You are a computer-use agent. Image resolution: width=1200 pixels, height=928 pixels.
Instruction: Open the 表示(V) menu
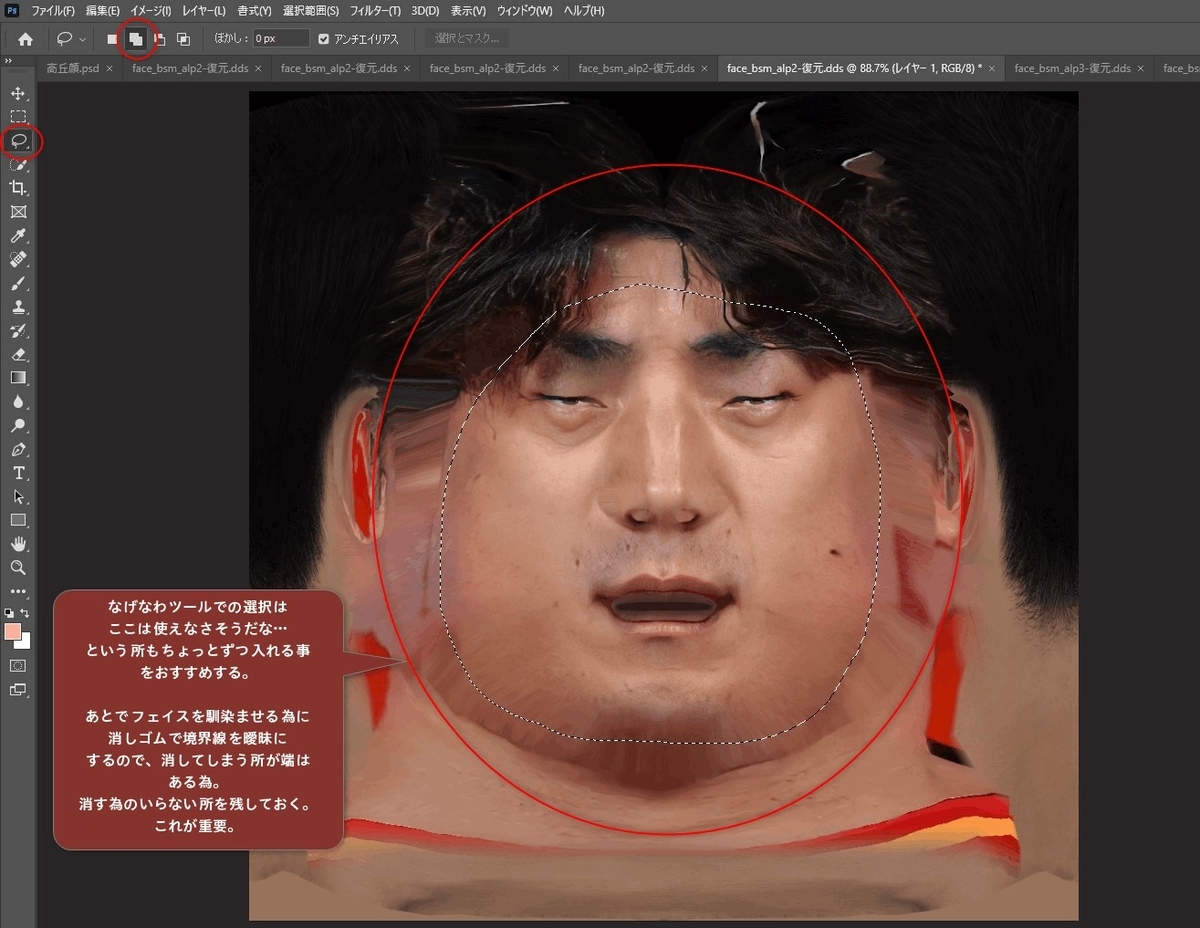(468, 11)
